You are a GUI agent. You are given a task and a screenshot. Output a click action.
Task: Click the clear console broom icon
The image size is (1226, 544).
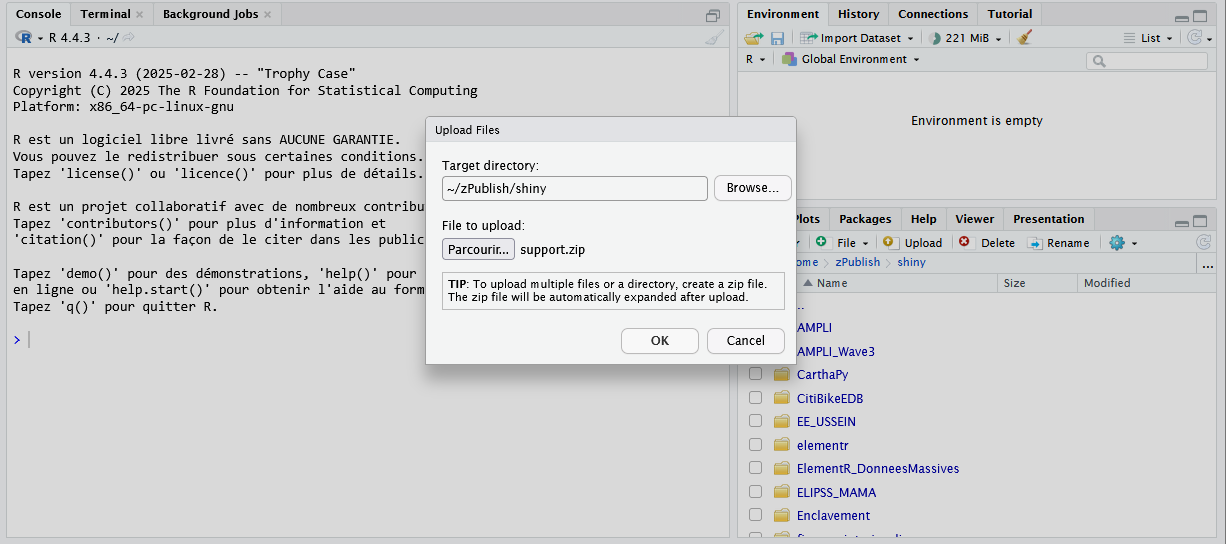[x=714, y=38]
